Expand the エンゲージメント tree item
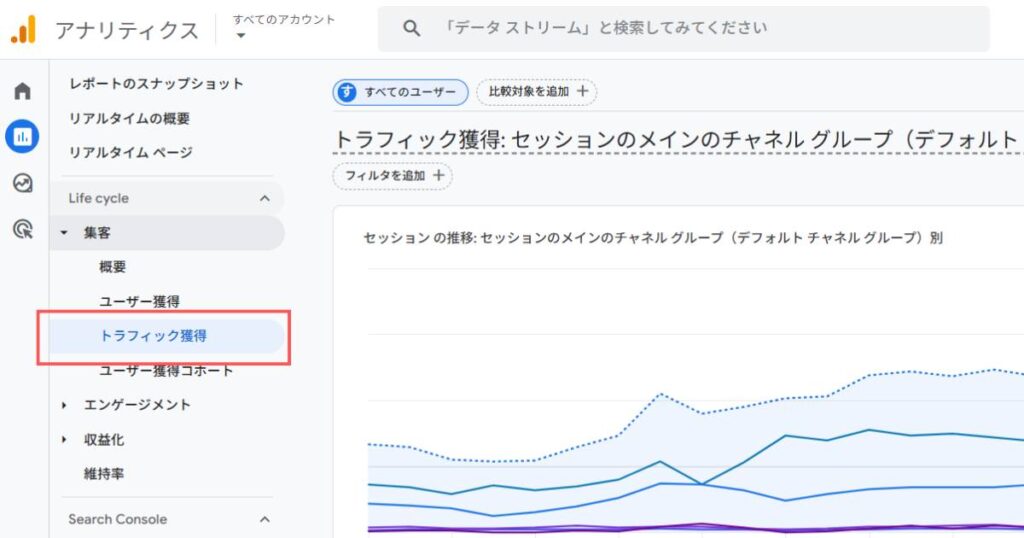The width and height of the screenshot is (1024, 538). click(x=65, y=405)
